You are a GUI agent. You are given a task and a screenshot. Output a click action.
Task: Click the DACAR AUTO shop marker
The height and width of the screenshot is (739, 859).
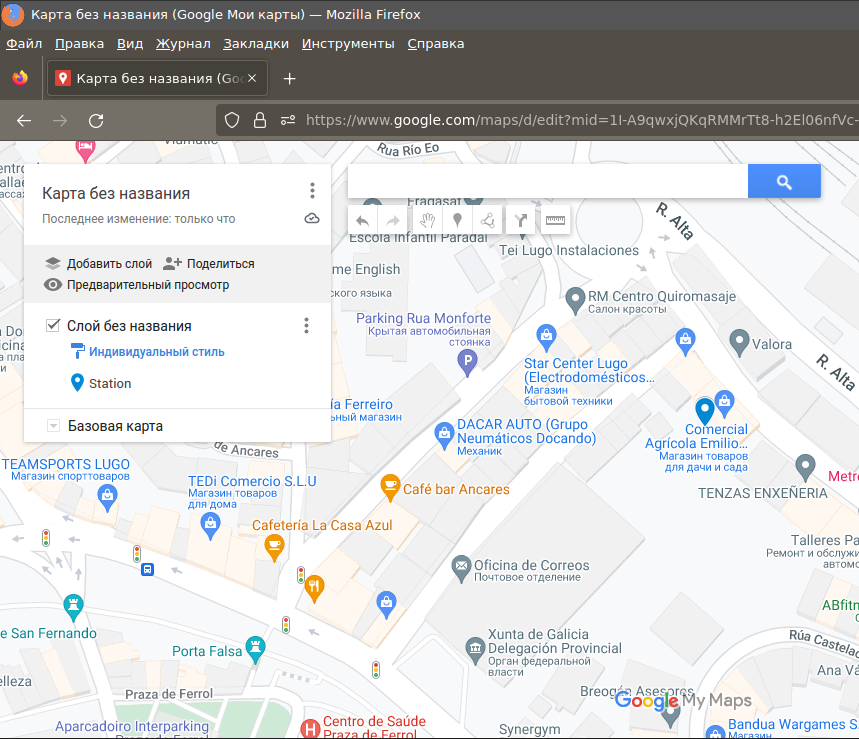coord(444,435)
